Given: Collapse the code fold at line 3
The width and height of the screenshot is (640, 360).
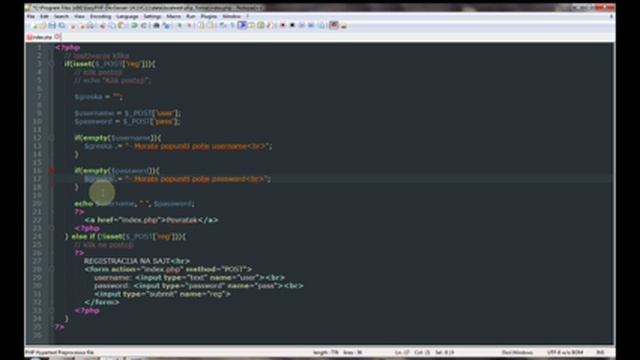Looking at the screenshot, I should (x=51, y=64).
